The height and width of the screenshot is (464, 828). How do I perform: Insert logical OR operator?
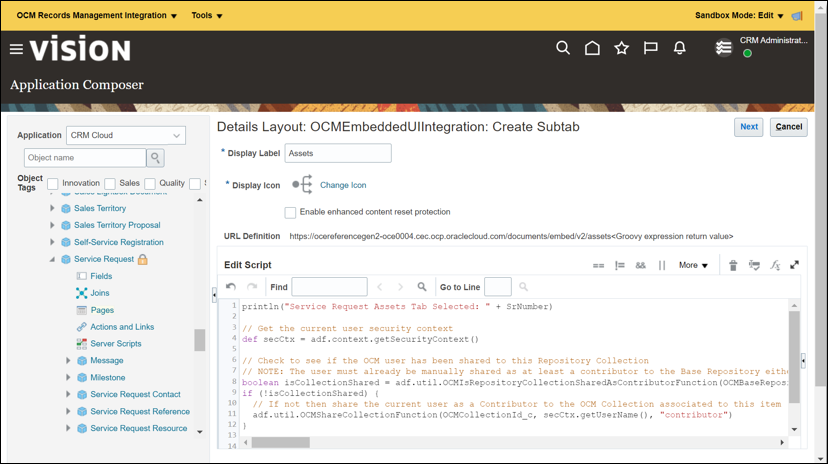[662, 266]
